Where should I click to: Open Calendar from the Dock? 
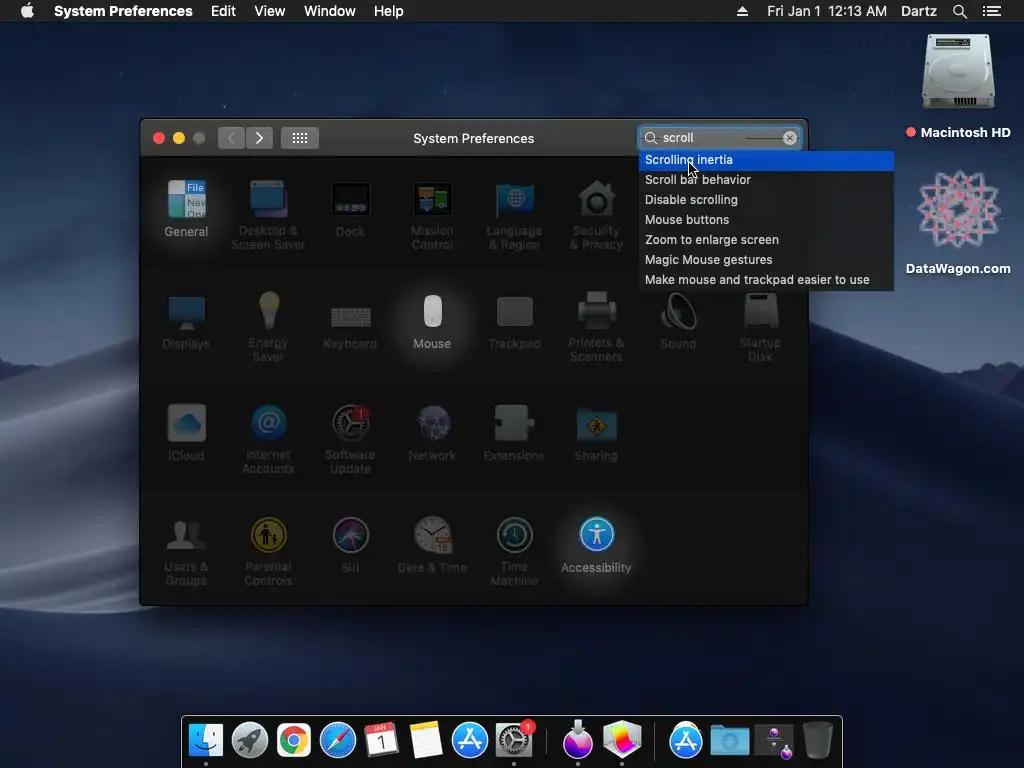pyautogui.click(x=381, y=740)
